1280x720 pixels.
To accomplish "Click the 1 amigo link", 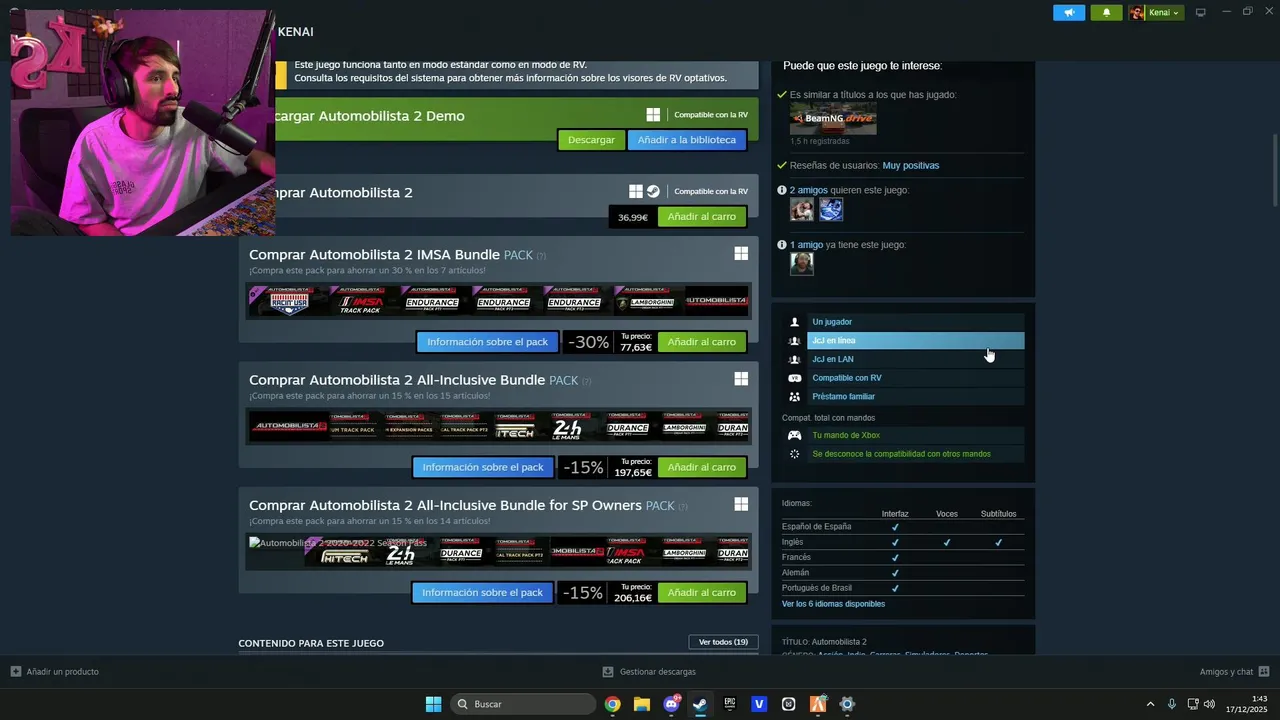I will coord(806,245).
